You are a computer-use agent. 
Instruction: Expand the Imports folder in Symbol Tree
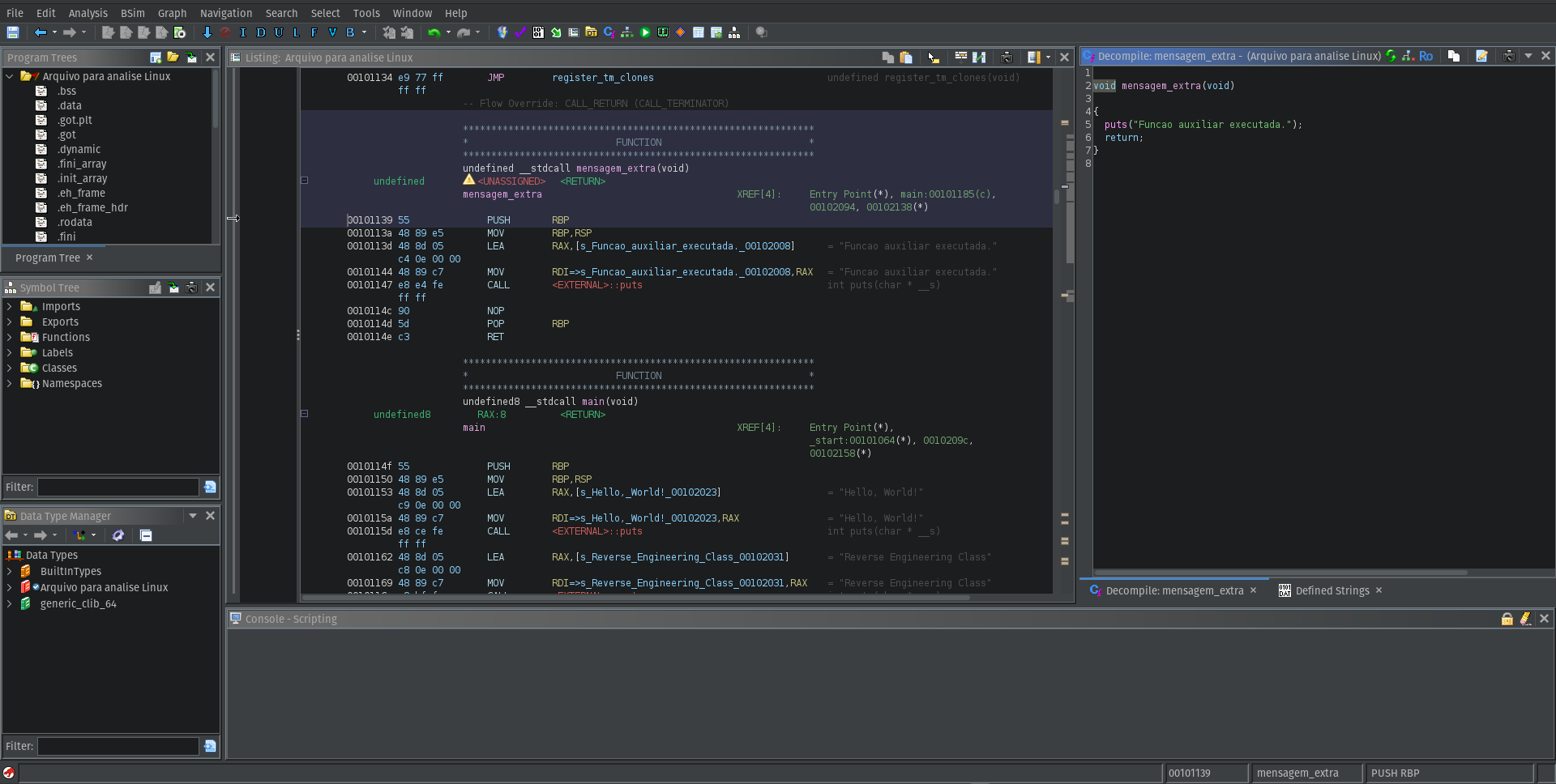(10, 306)
